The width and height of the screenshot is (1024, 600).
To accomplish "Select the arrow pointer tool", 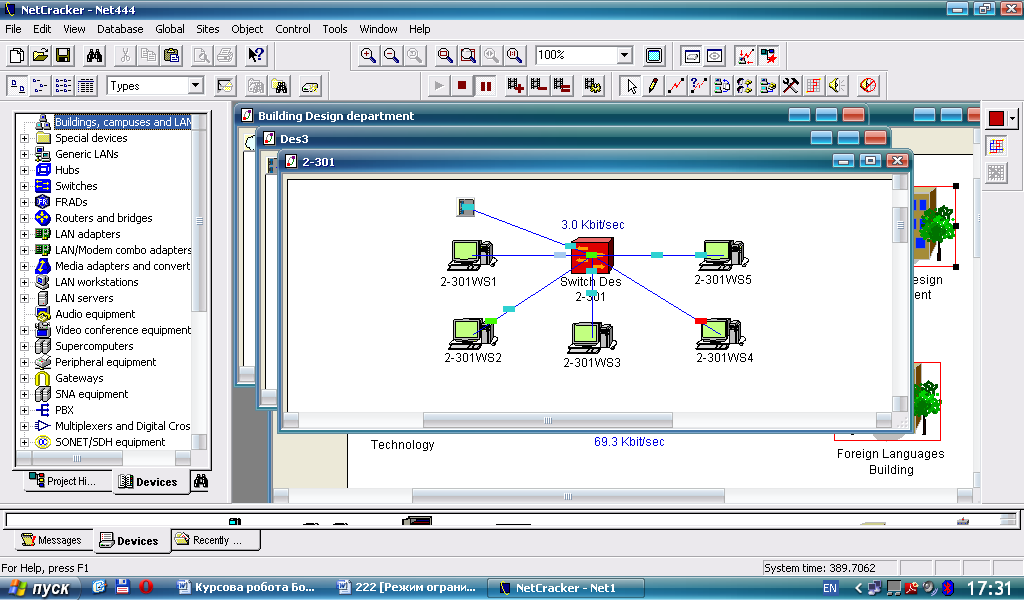I will tap(631, 86).
